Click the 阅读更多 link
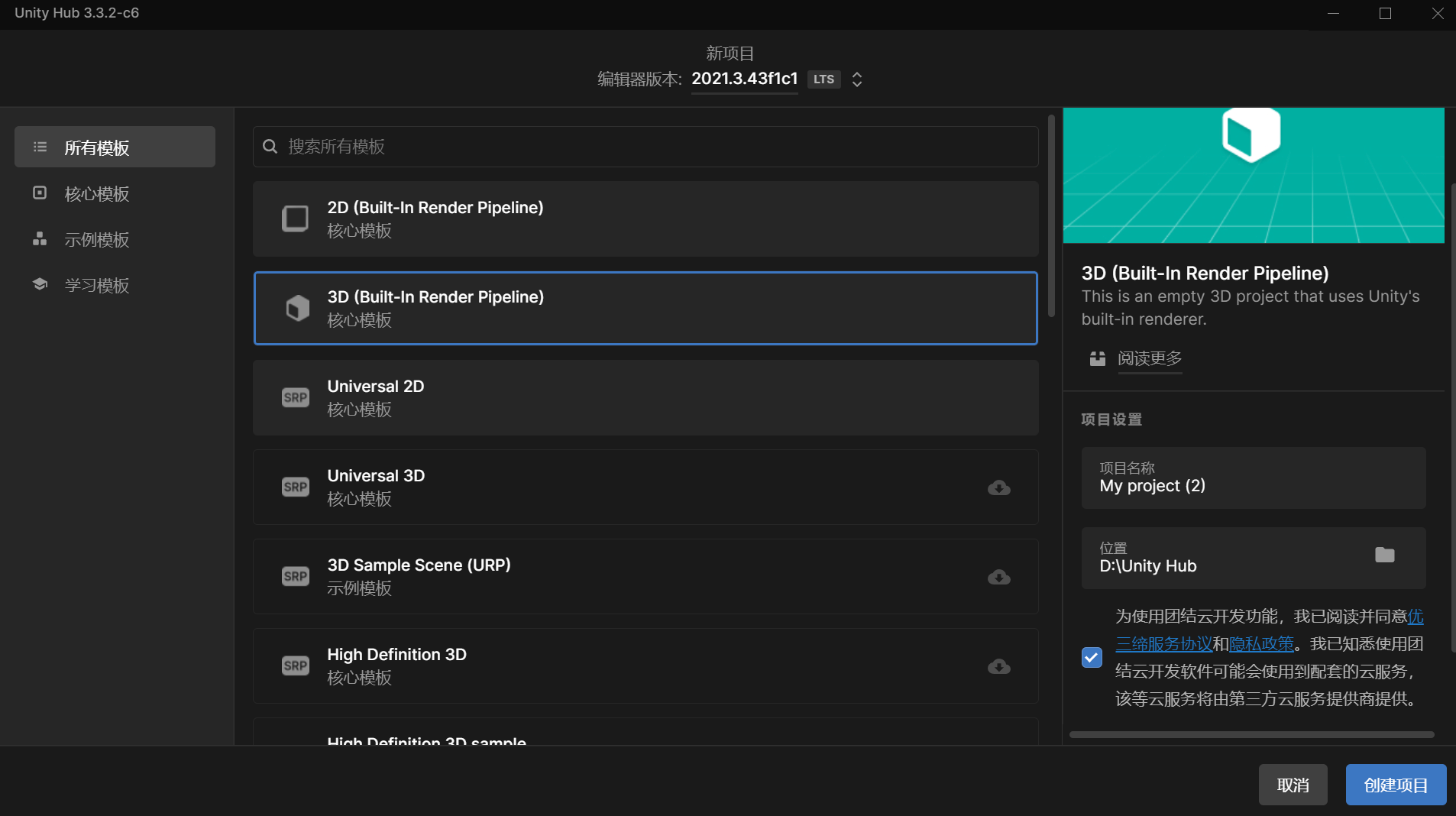The height and width of the screenshot is (816, 1456). (x=1150, y=358)
